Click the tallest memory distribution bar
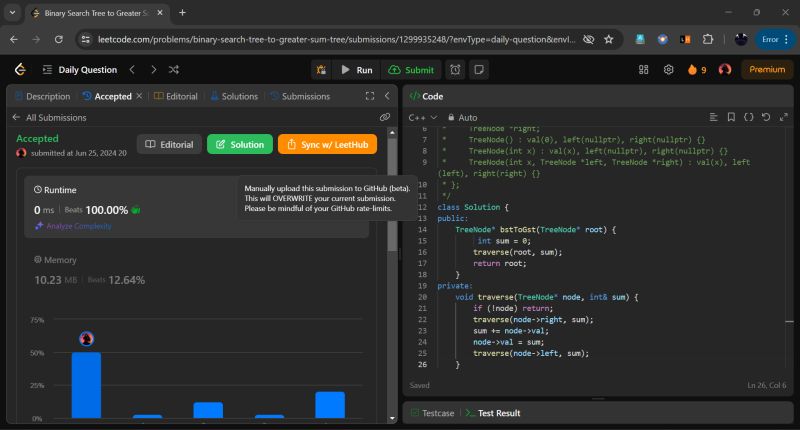The image size is (800, 430). 86,385
